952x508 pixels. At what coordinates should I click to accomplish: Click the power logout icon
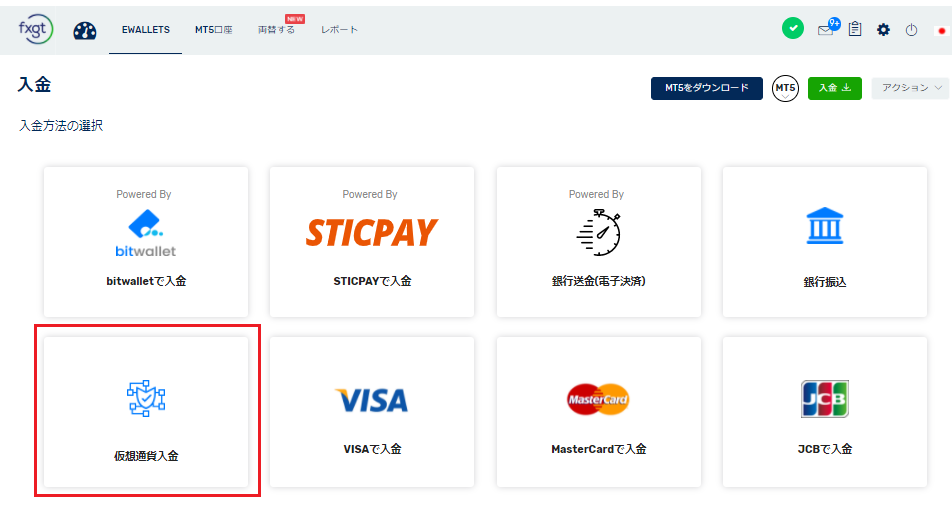(911, 30)
